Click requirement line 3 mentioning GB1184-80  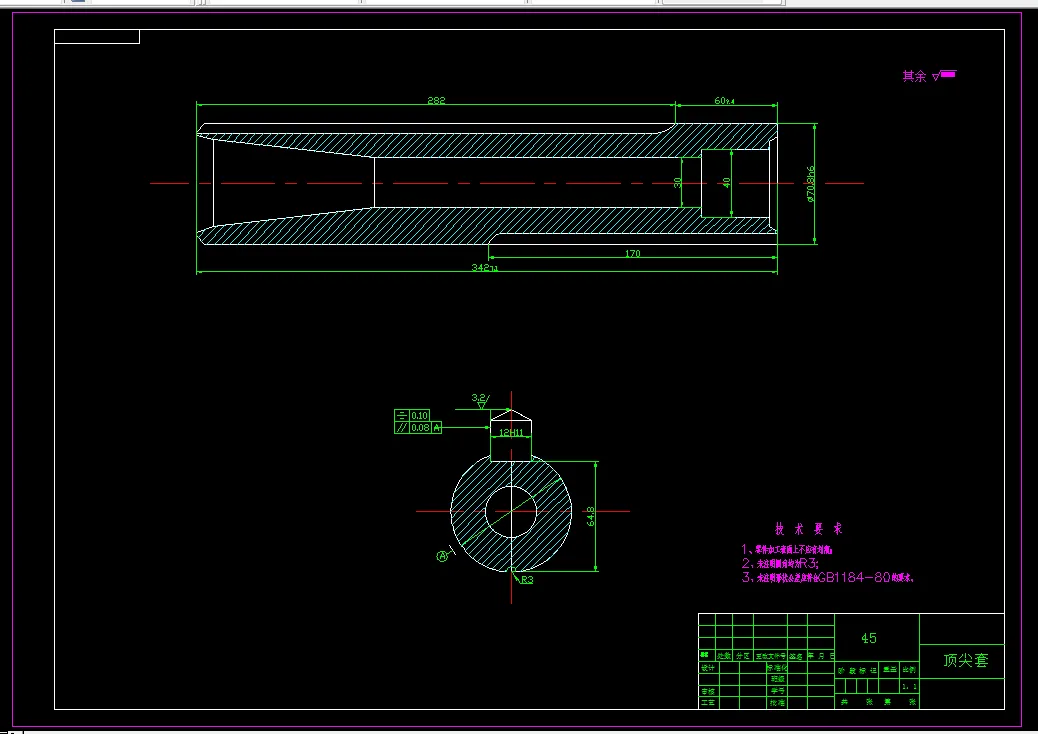(827, 577)
